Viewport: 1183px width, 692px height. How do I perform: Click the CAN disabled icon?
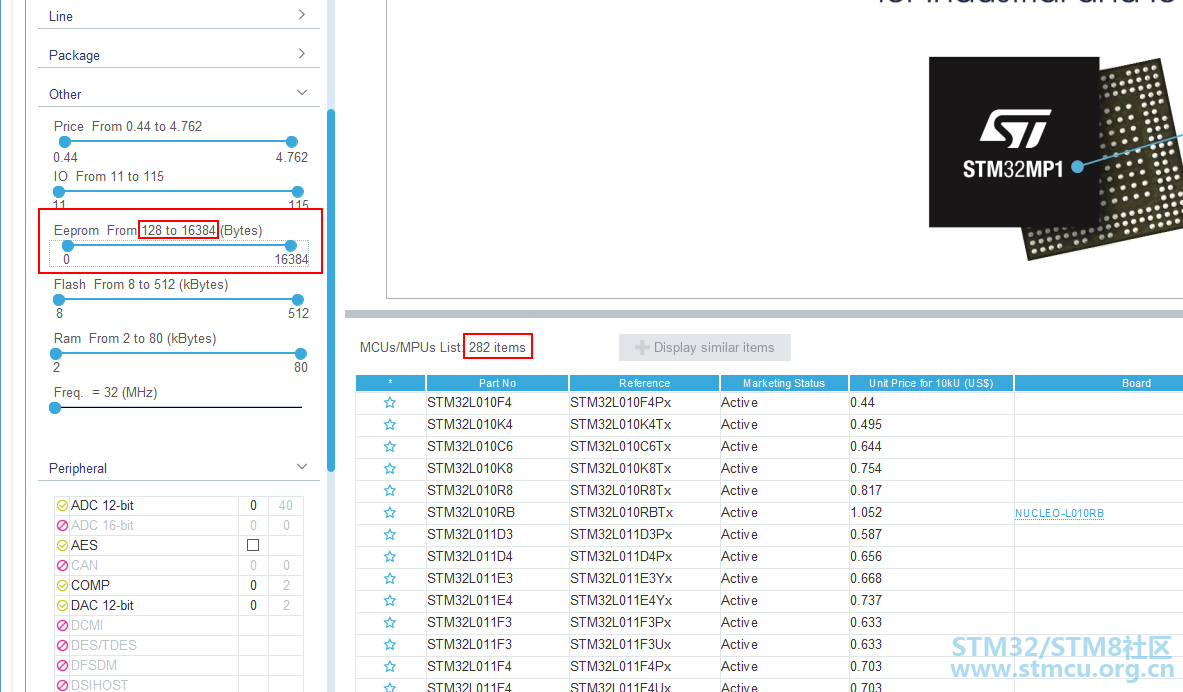(62, 565)
